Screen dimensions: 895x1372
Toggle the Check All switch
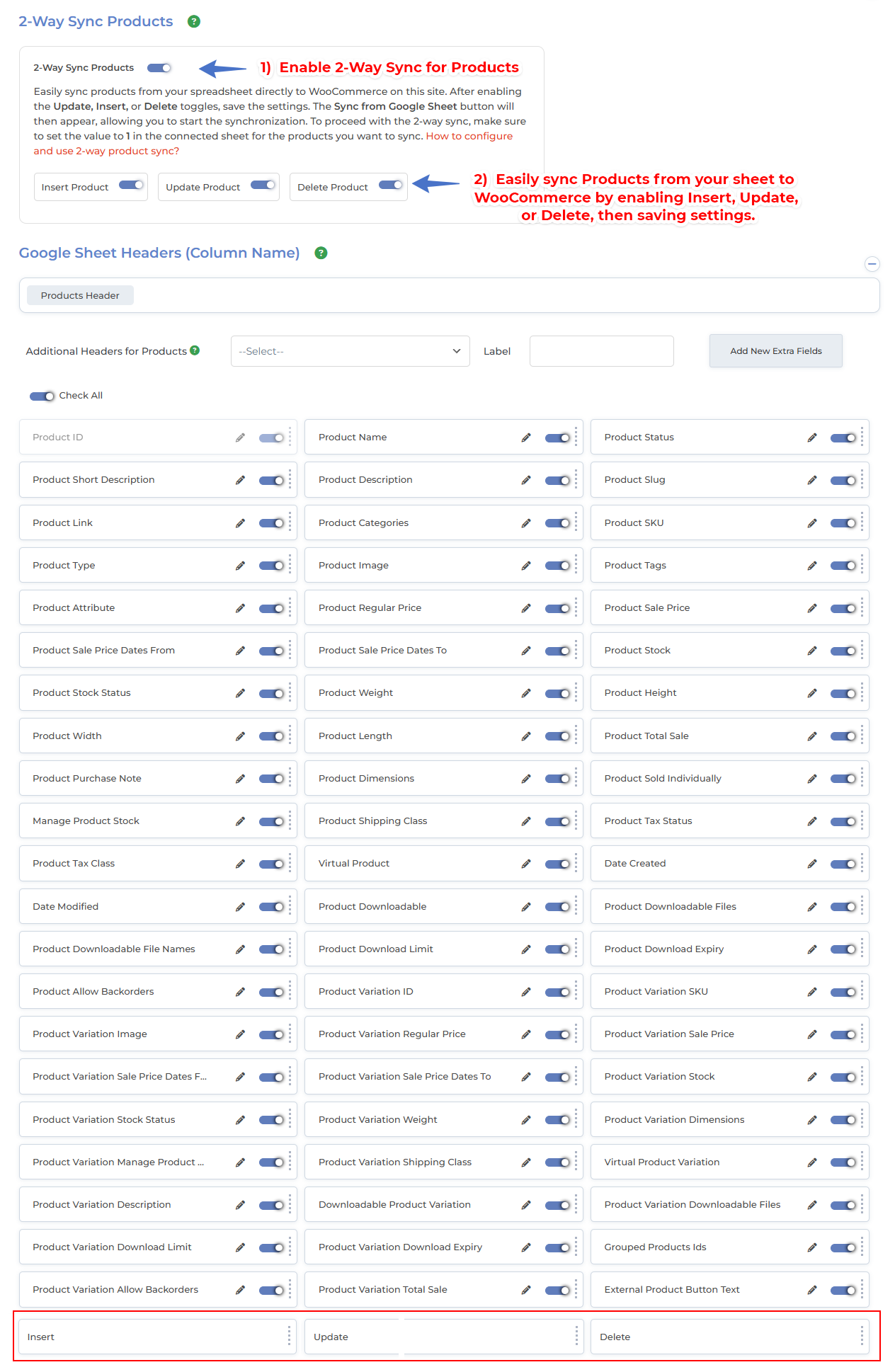tap(42, 396)
